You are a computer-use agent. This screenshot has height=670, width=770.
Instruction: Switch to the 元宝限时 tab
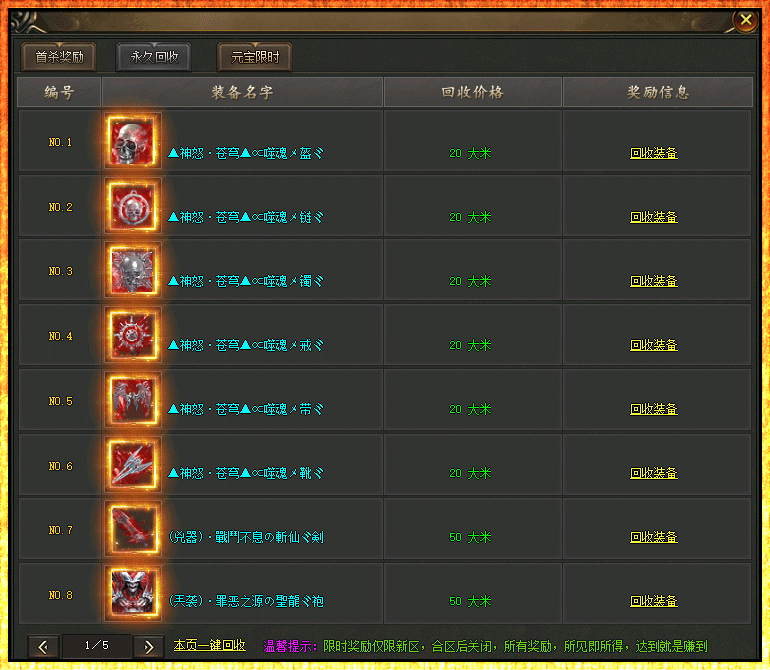[x=255, y=57]
